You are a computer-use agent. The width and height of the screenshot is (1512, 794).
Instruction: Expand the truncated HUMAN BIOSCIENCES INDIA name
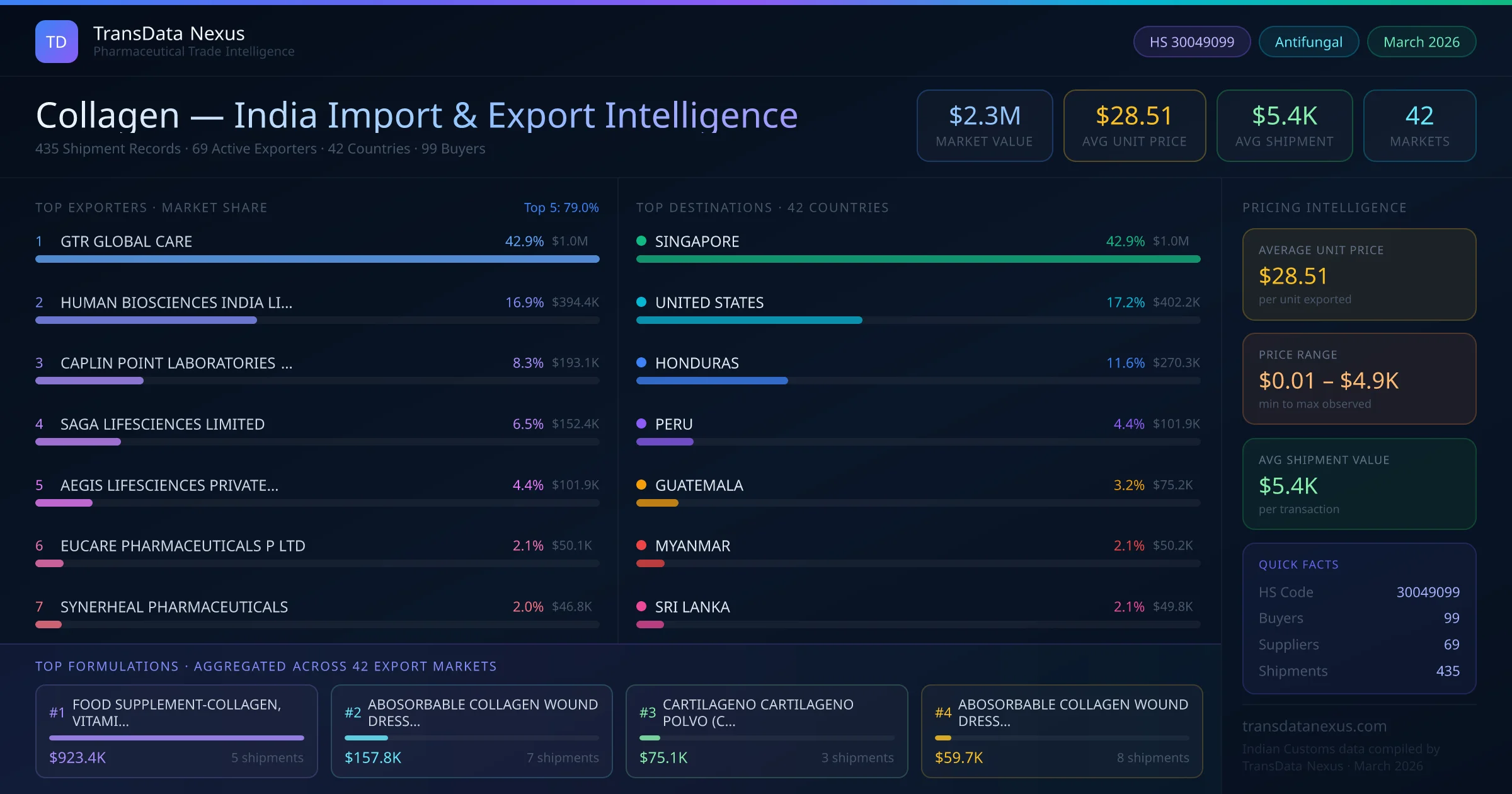(x=176, y=302)
